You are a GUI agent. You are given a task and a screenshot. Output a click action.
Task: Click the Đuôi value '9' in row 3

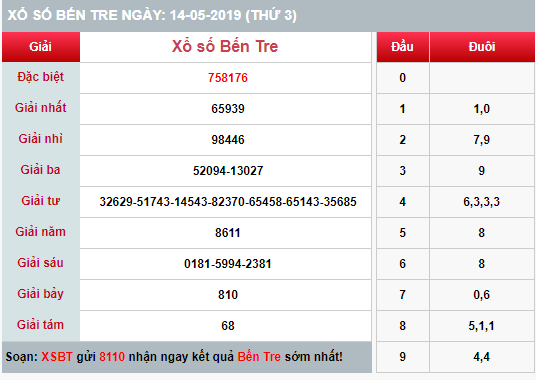(x=482, y=171)
